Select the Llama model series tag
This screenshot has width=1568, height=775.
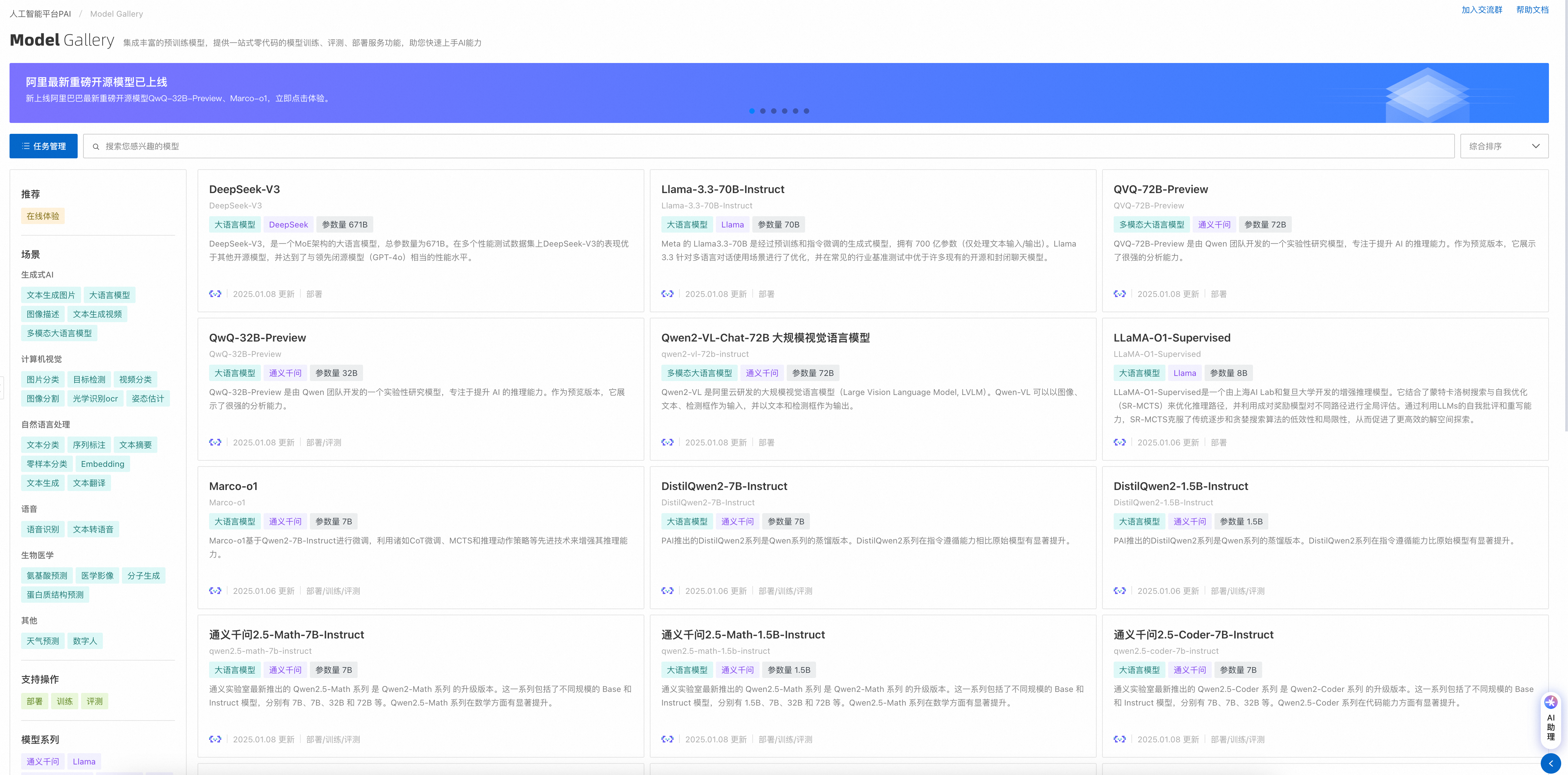84,762
